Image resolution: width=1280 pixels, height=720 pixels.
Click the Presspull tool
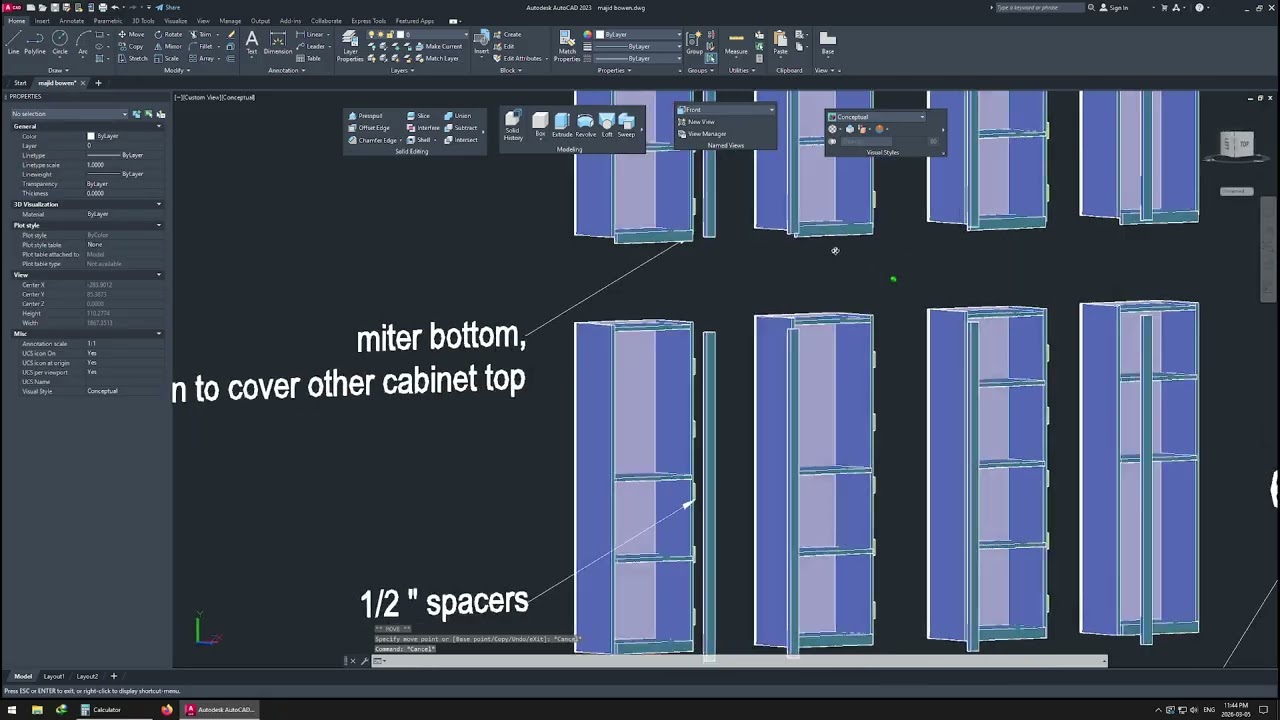pyautogui.click(x=366, y=116)
